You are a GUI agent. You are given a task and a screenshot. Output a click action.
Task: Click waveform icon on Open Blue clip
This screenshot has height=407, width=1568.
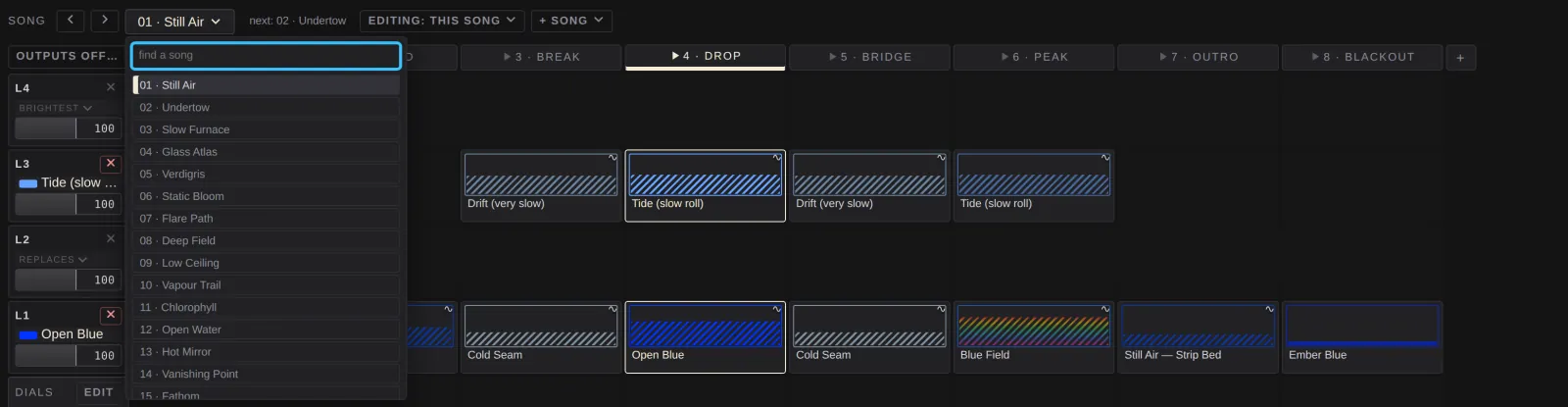click(x=777, y=309)
